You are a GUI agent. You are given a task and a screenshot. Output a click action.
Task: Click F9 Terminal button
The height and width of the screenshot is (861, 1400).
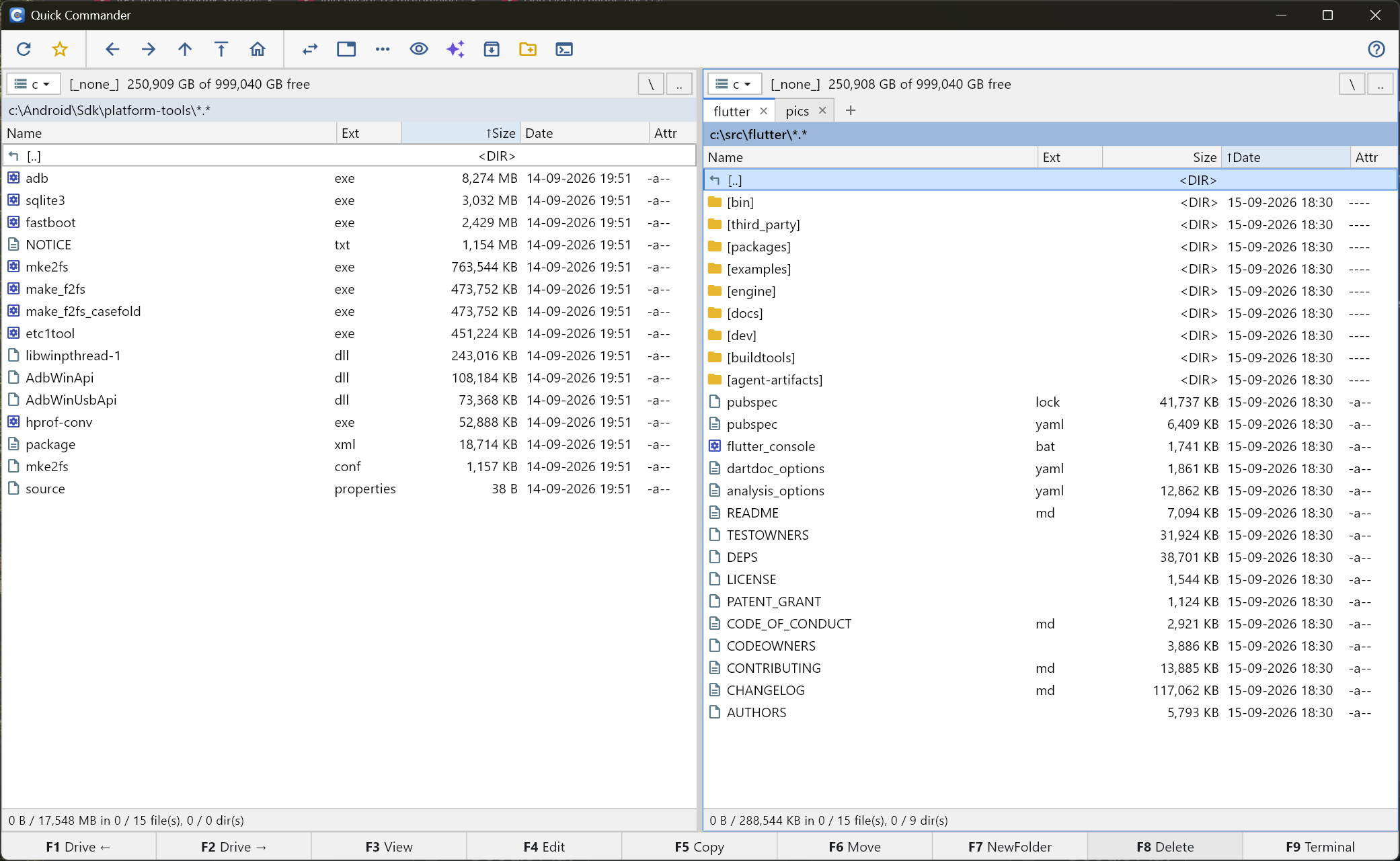tap(1320, 847)
